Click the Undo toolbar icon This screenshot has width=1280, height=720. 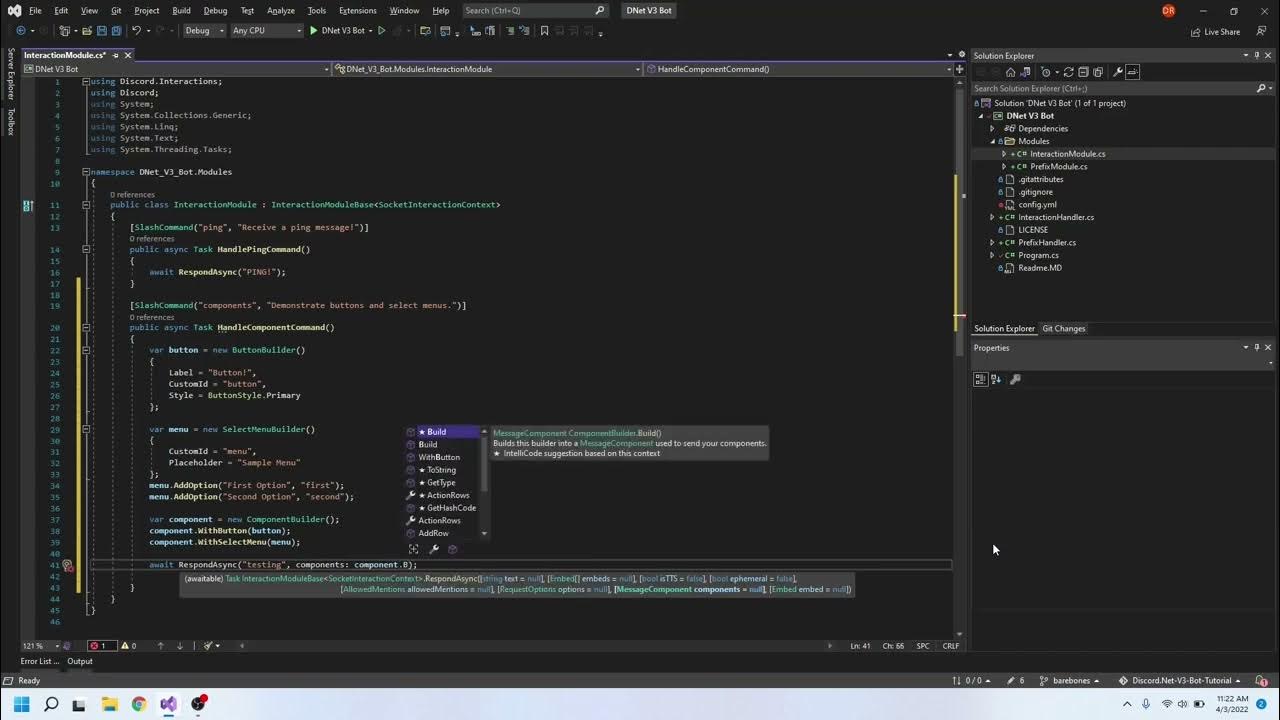136,31
